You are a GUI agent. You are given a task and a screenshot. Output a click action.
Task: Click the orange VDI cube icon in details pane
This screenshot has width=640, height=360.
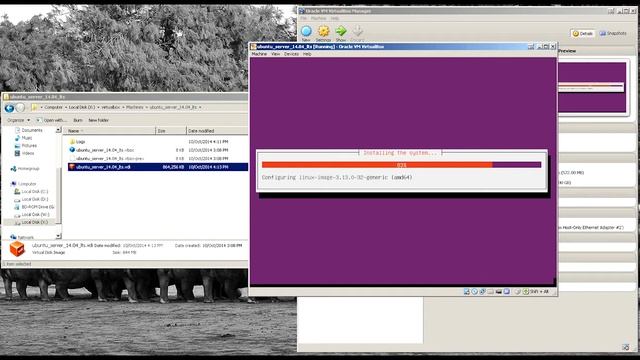(x=17, y=249)
